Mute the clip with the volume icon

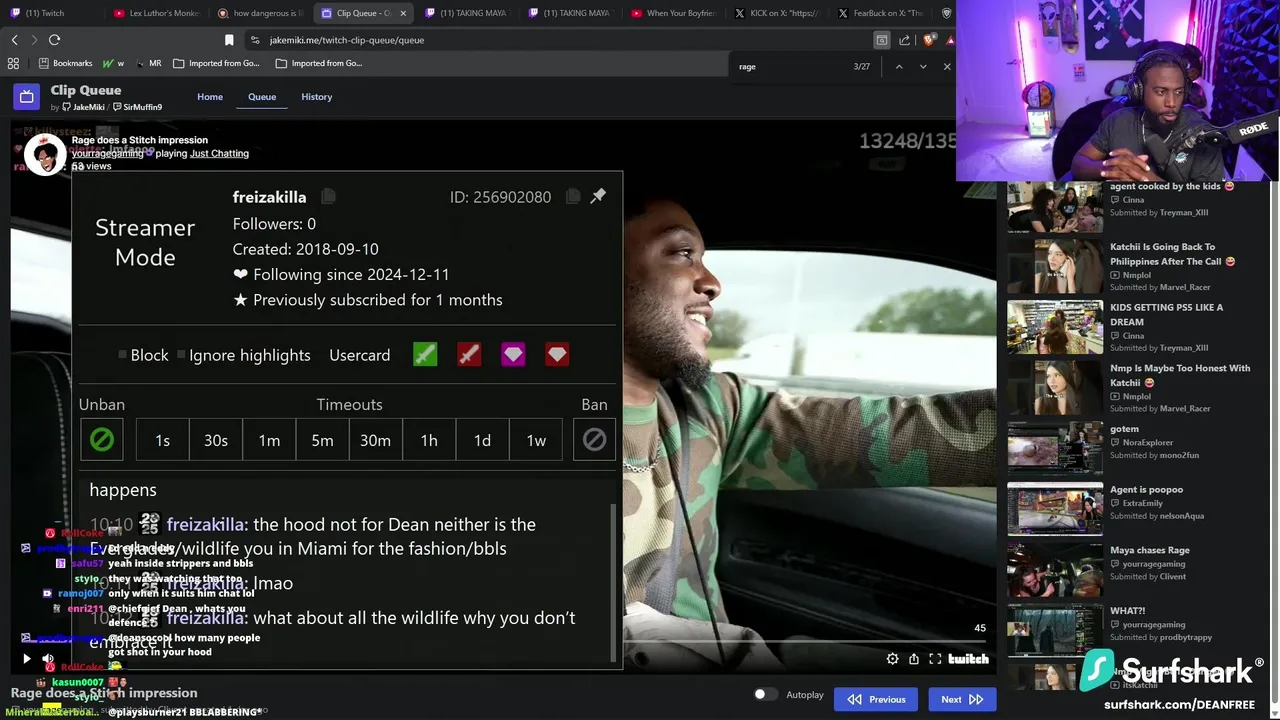pyautogui.click(x=48, y=659)
